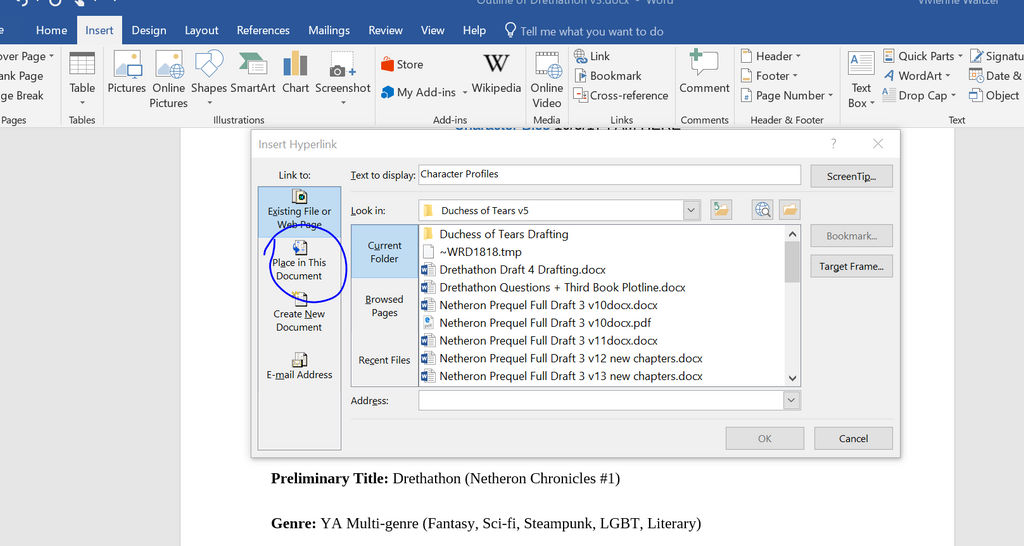Click the Address input field
This screenshot has width=1024, height=546.
point(601,400)
